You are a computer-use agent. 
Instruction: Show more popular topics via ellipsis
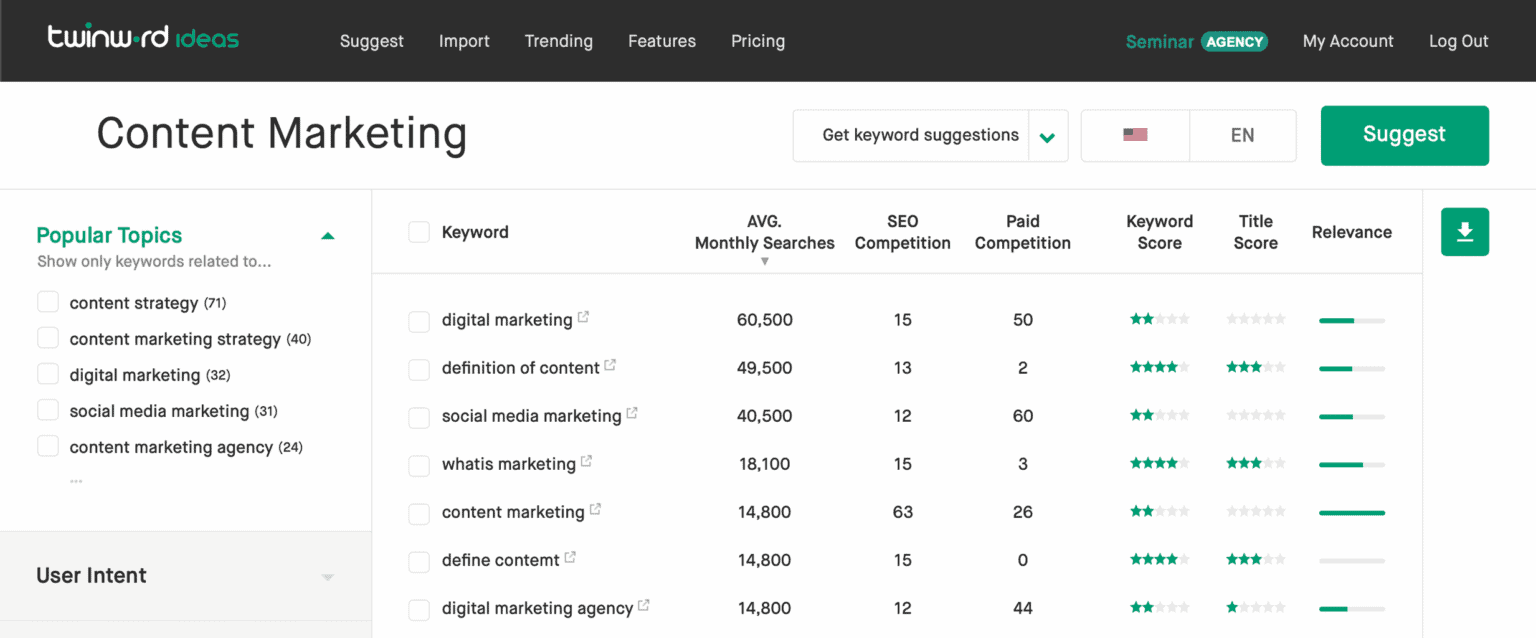[x=76, y=482]
